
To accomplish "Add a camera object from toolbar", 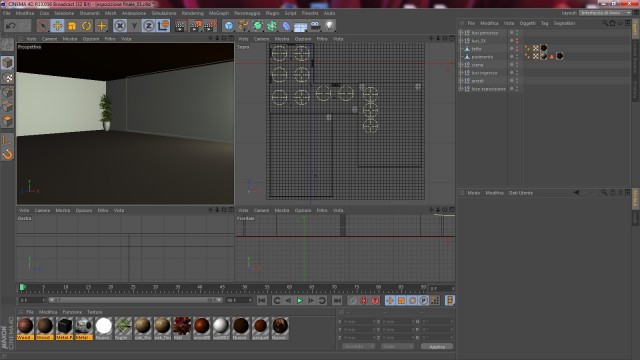I will pyautogui.click(x=315, y=26).
